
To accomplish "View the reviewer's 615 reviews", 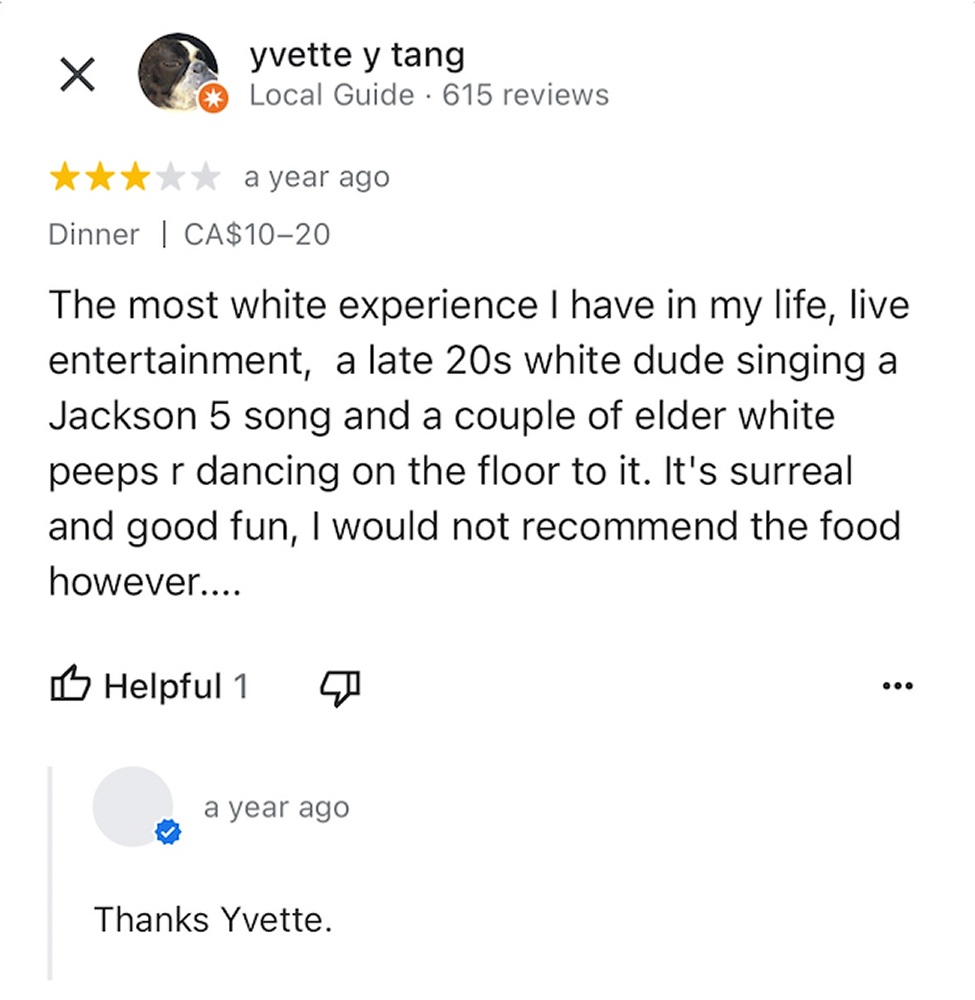I will [525, 95].
